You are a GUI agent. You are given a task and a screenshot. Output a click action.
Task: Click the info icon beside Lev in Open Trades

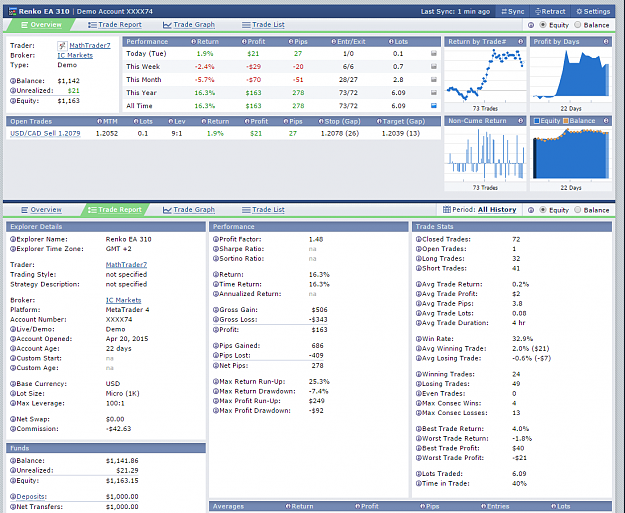point(171,121)
